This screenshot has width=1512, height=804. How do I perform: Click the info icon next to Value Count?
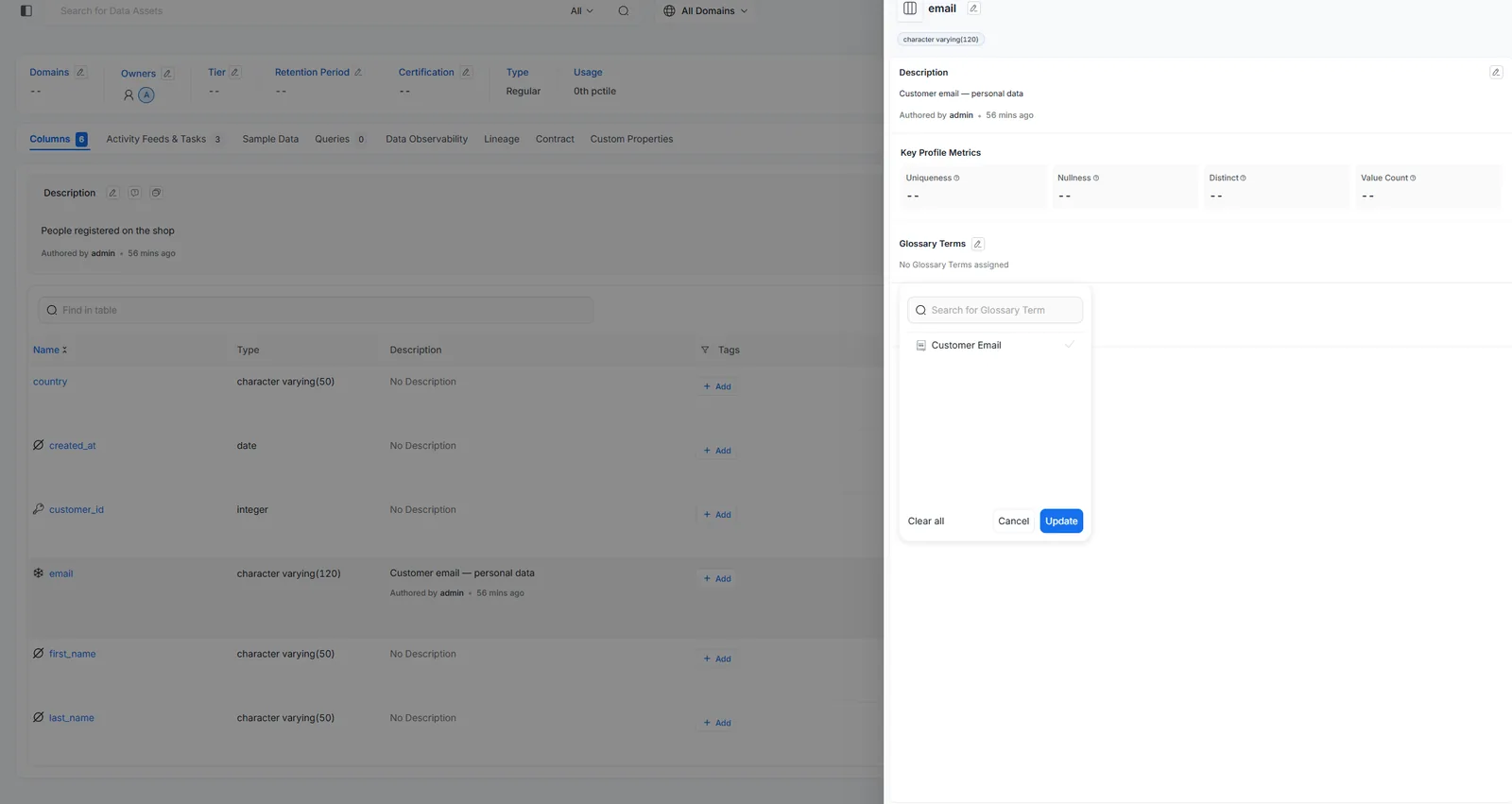[x=1413, y=178]
